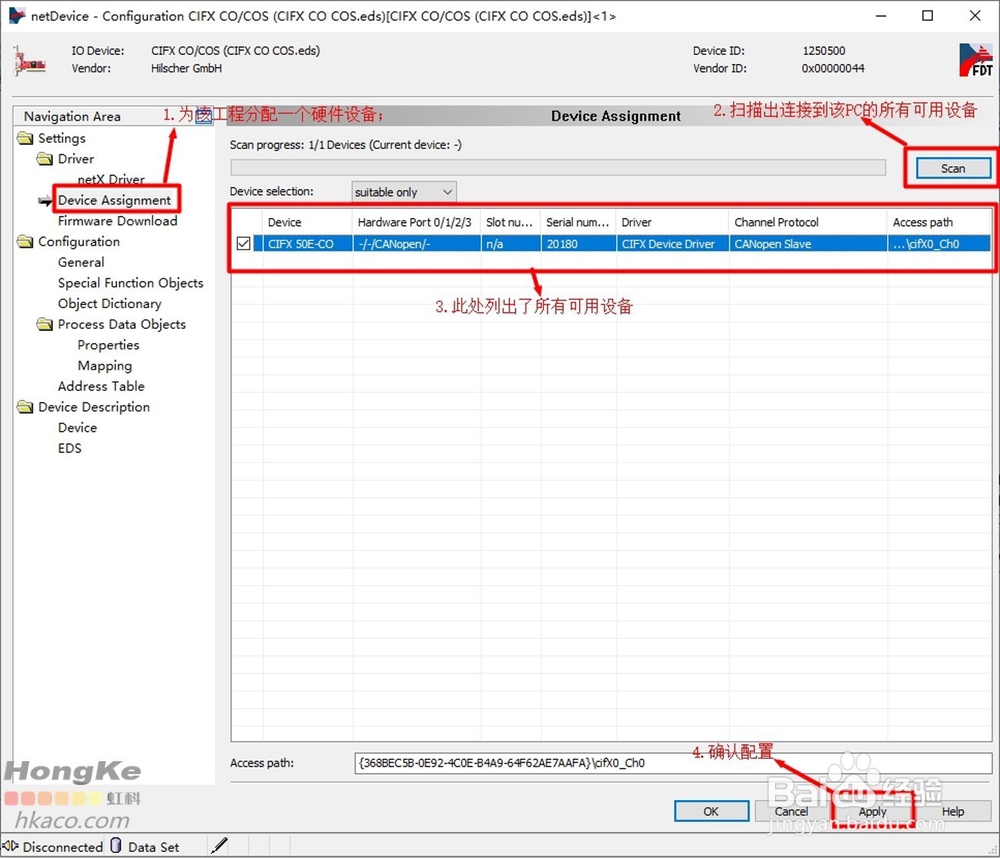Viewport: 1000px width, 858px height.
Task: Click the -/-/CANopen/- hardware port cell
Action: [x=416, y=244]
